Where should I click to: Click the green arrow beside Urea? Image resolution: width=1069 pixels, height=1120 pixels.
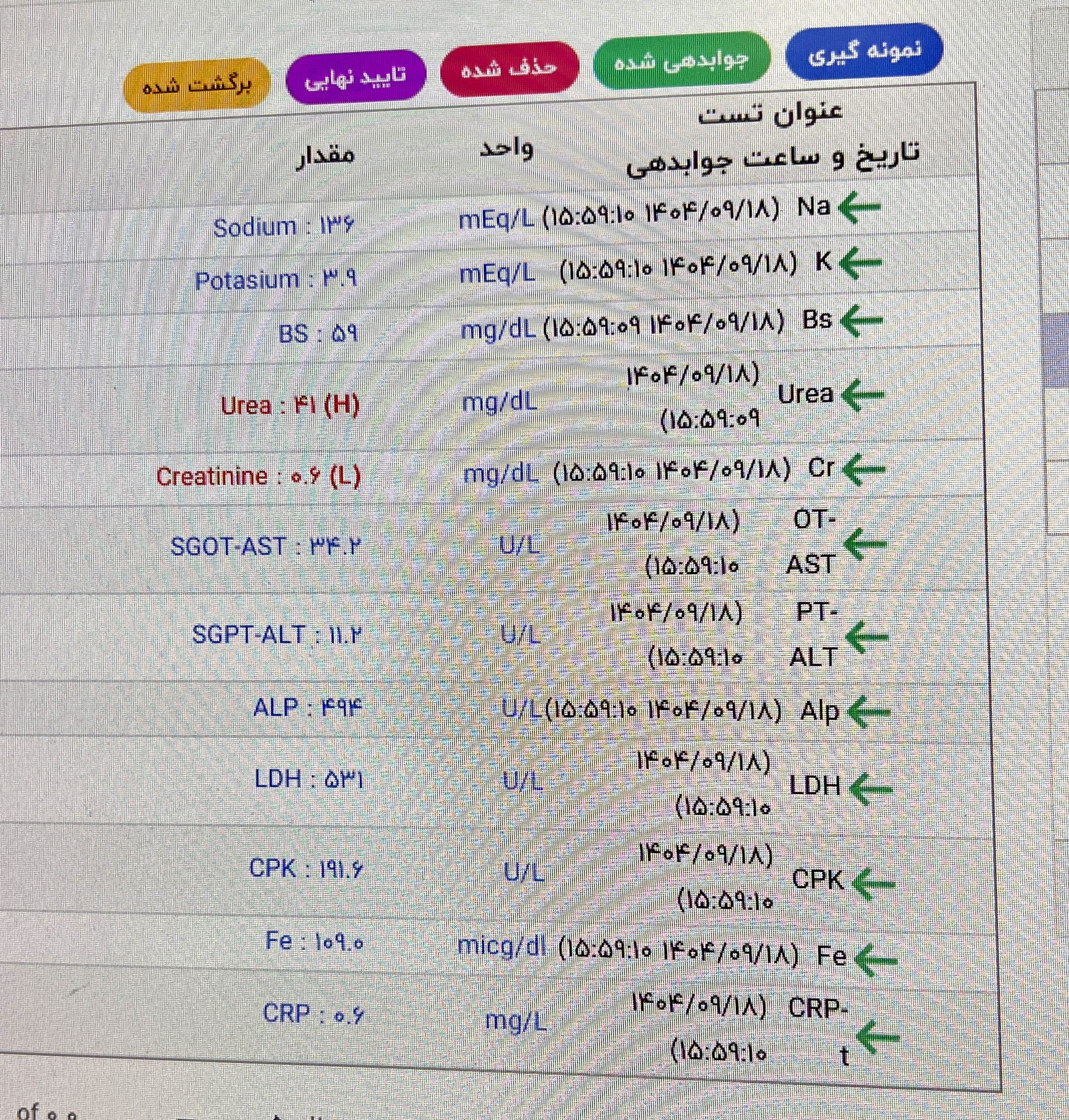pyautogui.click(x=862, y=395)
